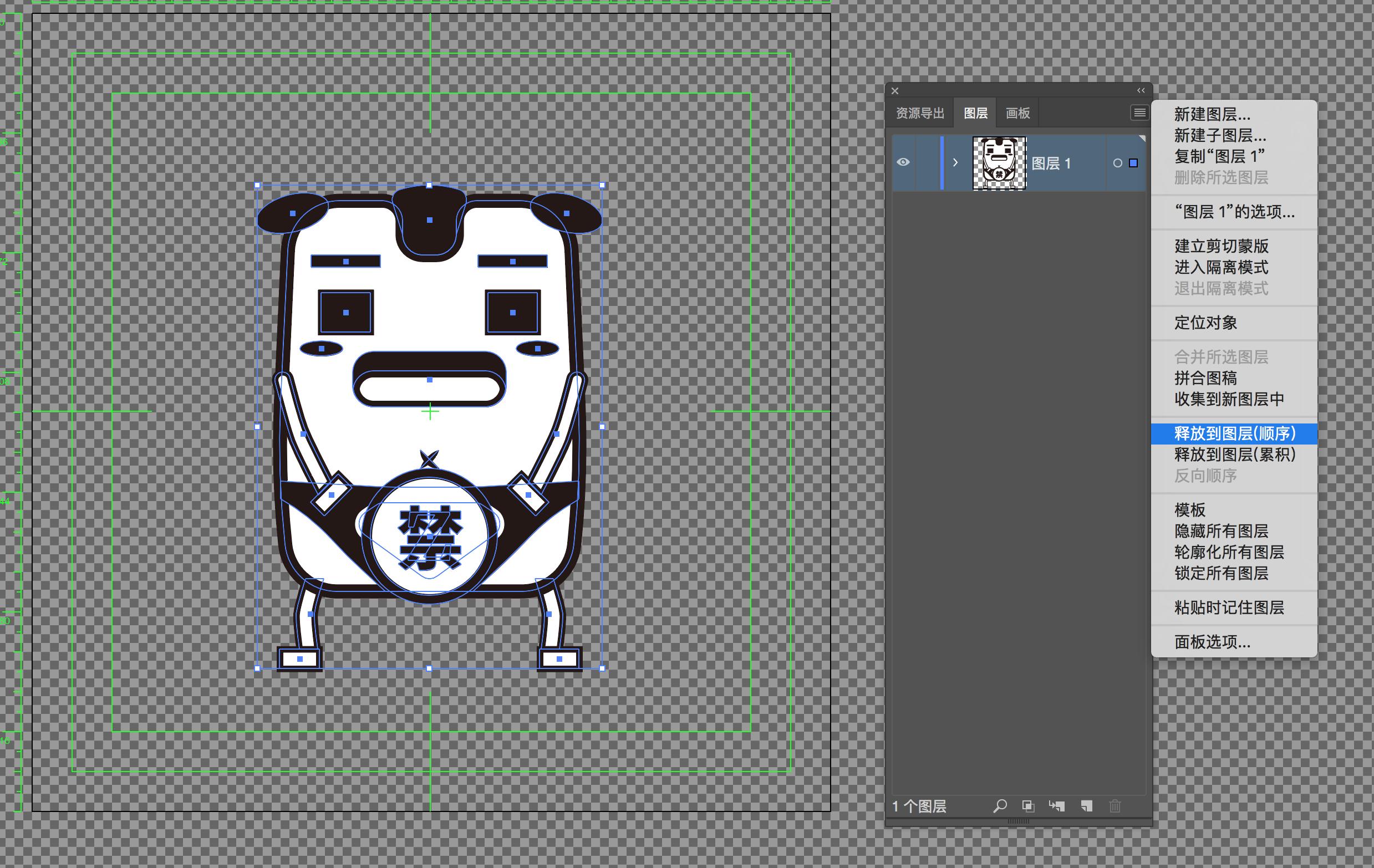Click the Locate Object magnifier icon

(x=1000, y=806)
